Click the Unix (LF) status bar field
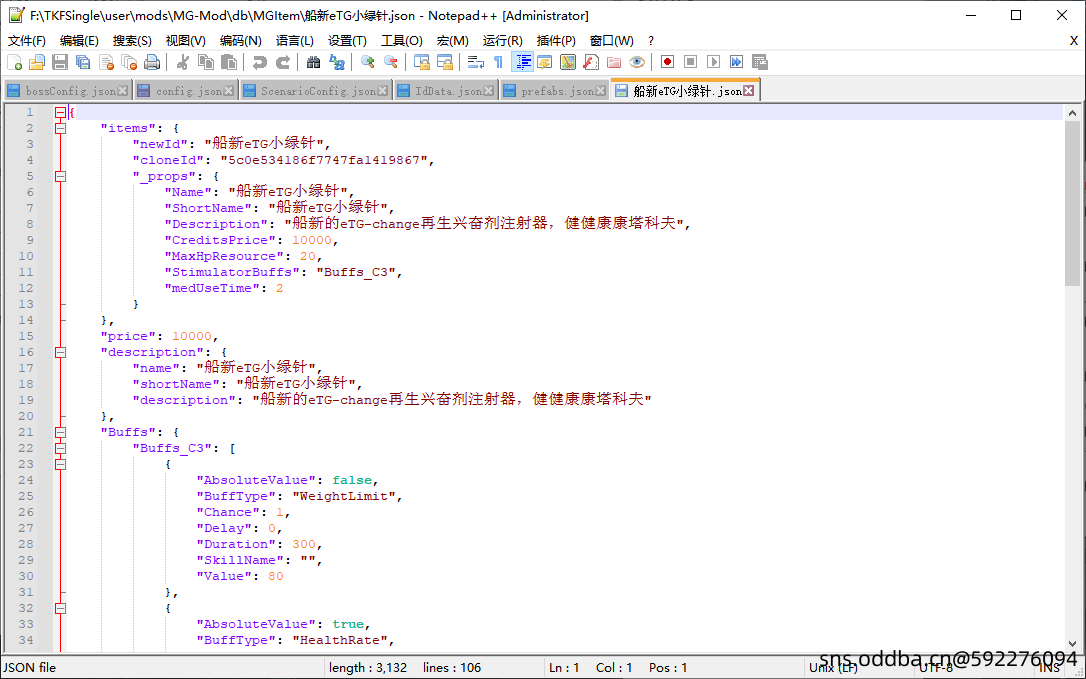 [x=833, y=667]
